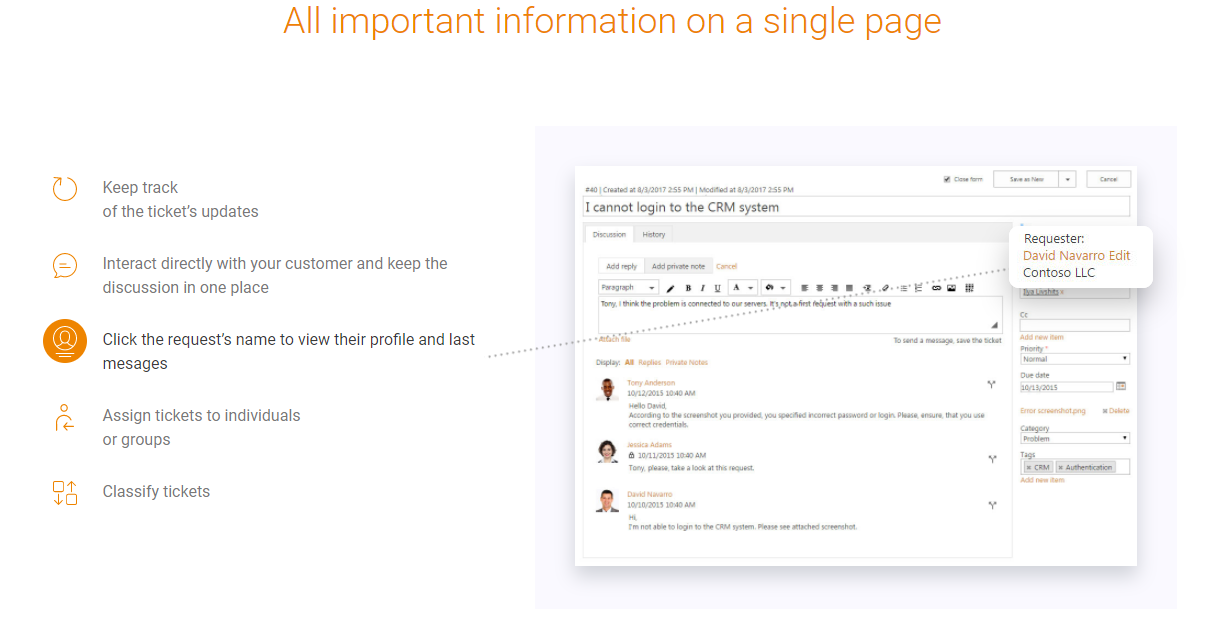The image size is (1209, 621).
Task: Open the Save as New dropdown arrow
Action: click(x=1068, y=179)
